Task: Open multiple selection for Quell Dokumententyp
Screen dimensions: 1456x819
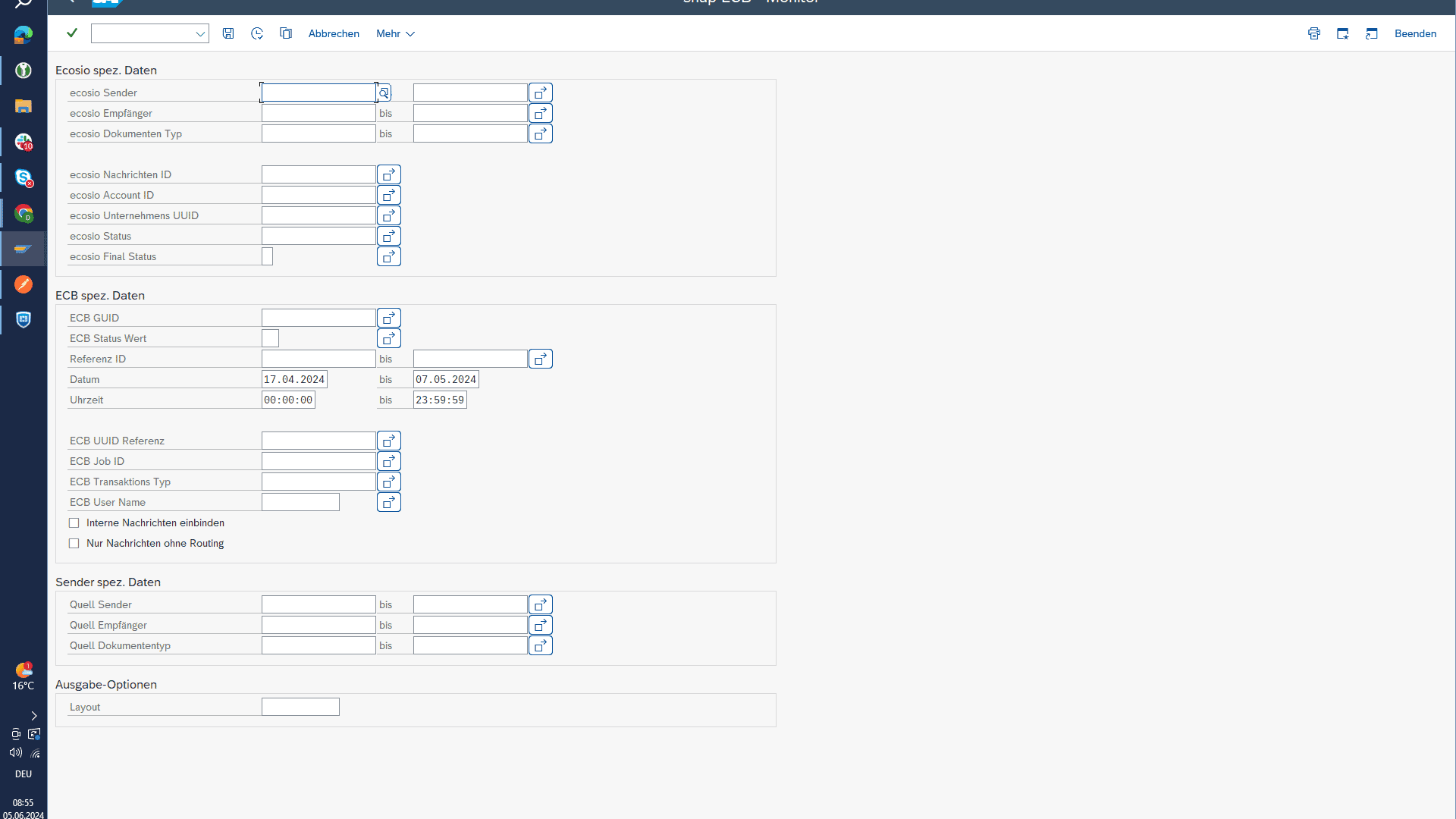Action: 541,645
